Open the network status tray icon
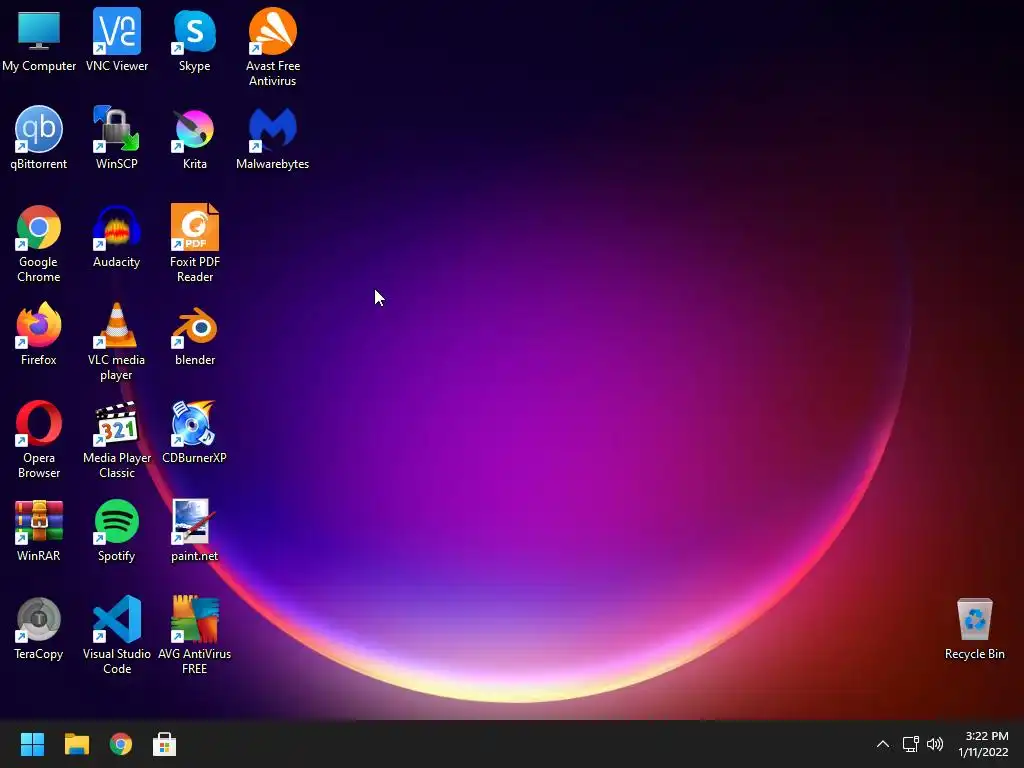This screenshot has width=1024, height=768. click(x=910, y=744)
